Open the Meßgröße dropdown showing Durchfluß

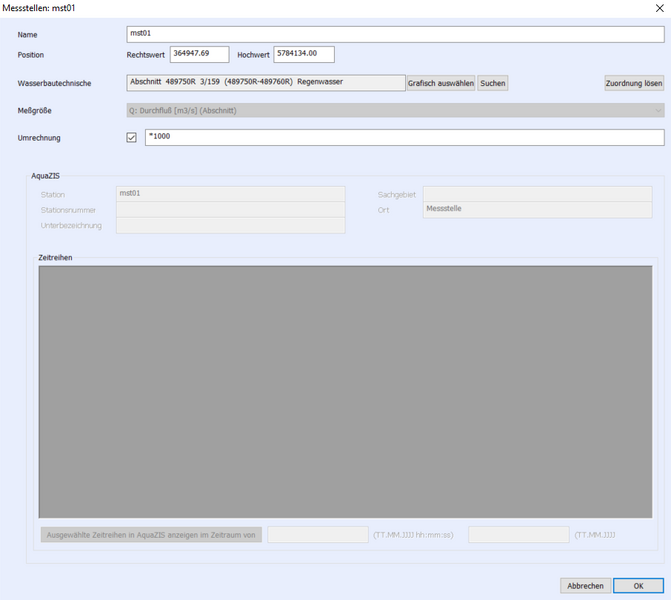tap(395, 110)
